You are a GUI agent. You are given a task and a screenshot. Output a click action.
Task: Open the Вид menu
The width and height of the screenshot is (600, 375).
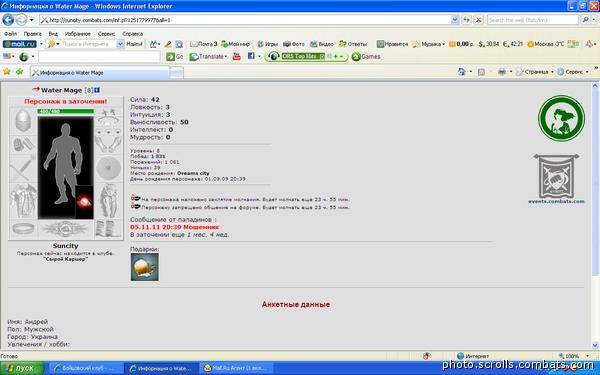point(53,34)
